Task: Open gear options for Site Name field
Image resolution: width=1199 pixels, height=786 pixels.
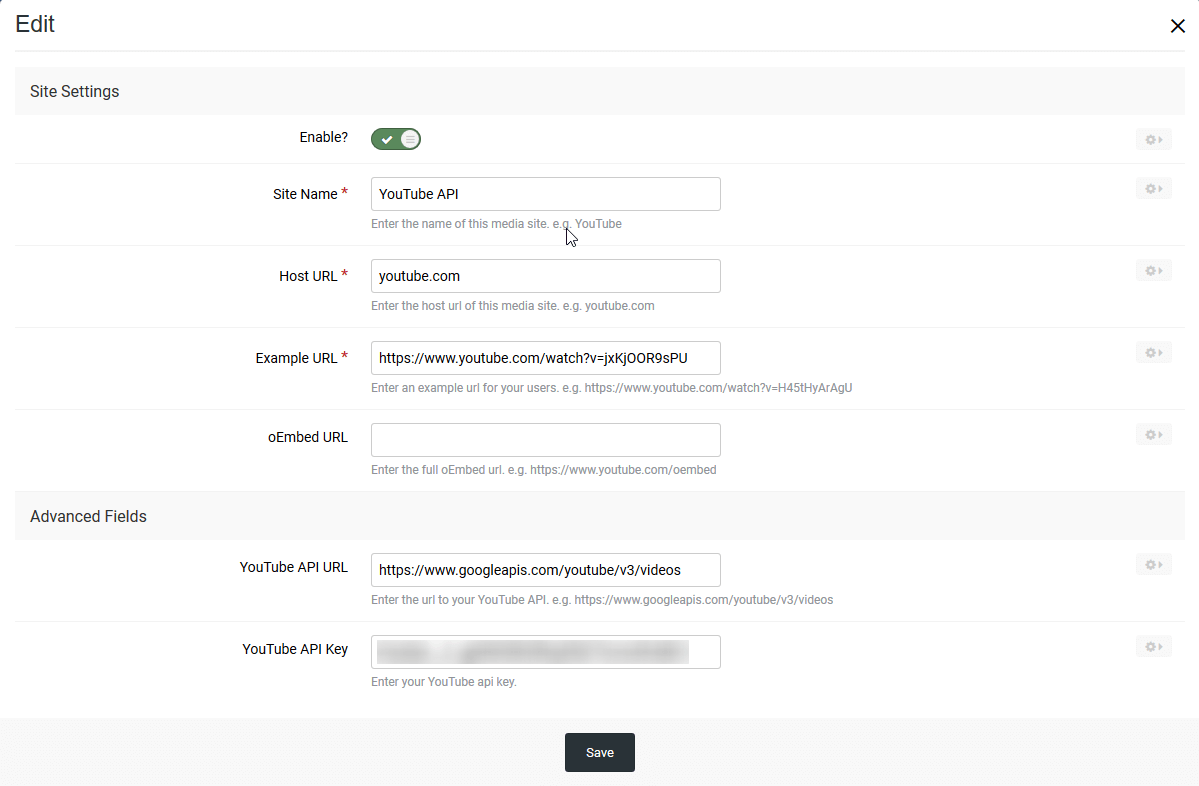Action: (x=1153, y=189)
